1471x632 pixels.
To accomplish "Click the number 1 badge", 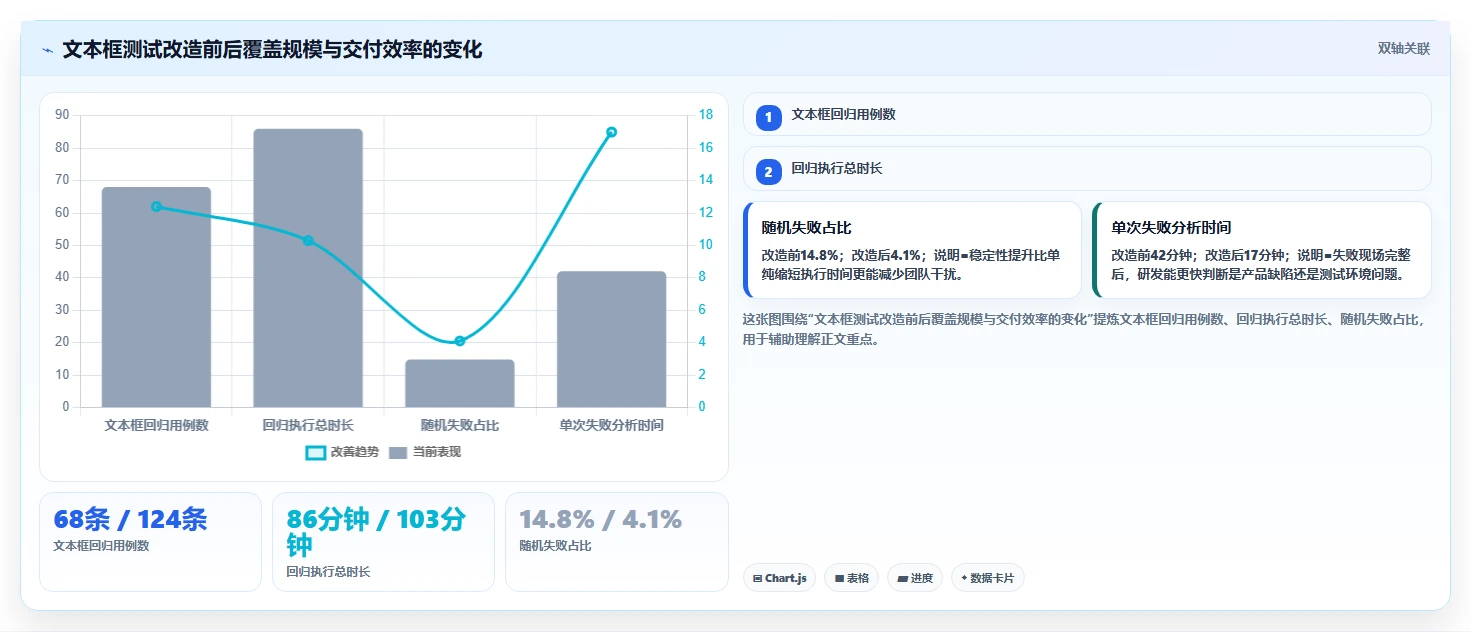I will (x=769, y=118).
